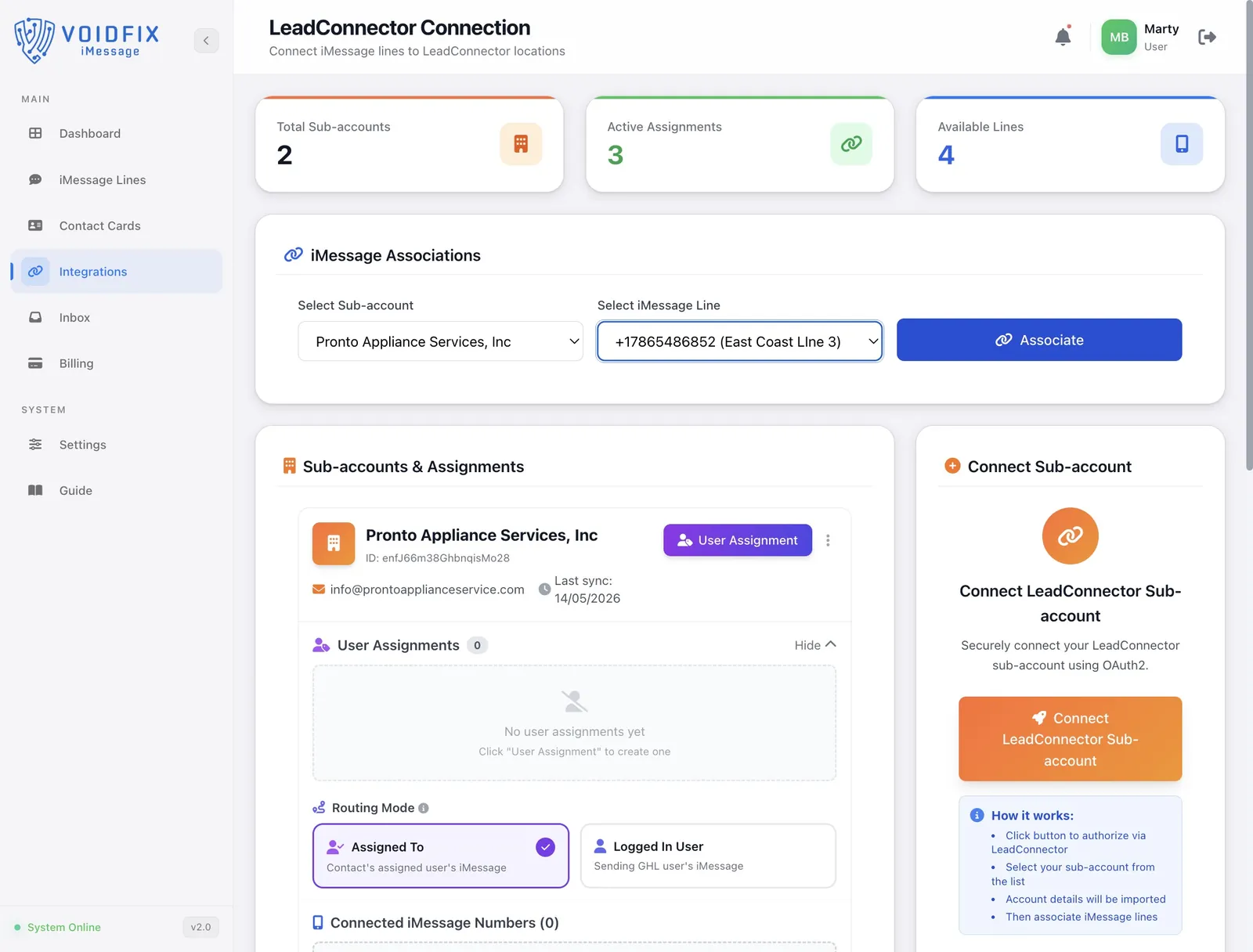
Task: Open the Select Sub-account dropdown
Action: click(440, 341)
